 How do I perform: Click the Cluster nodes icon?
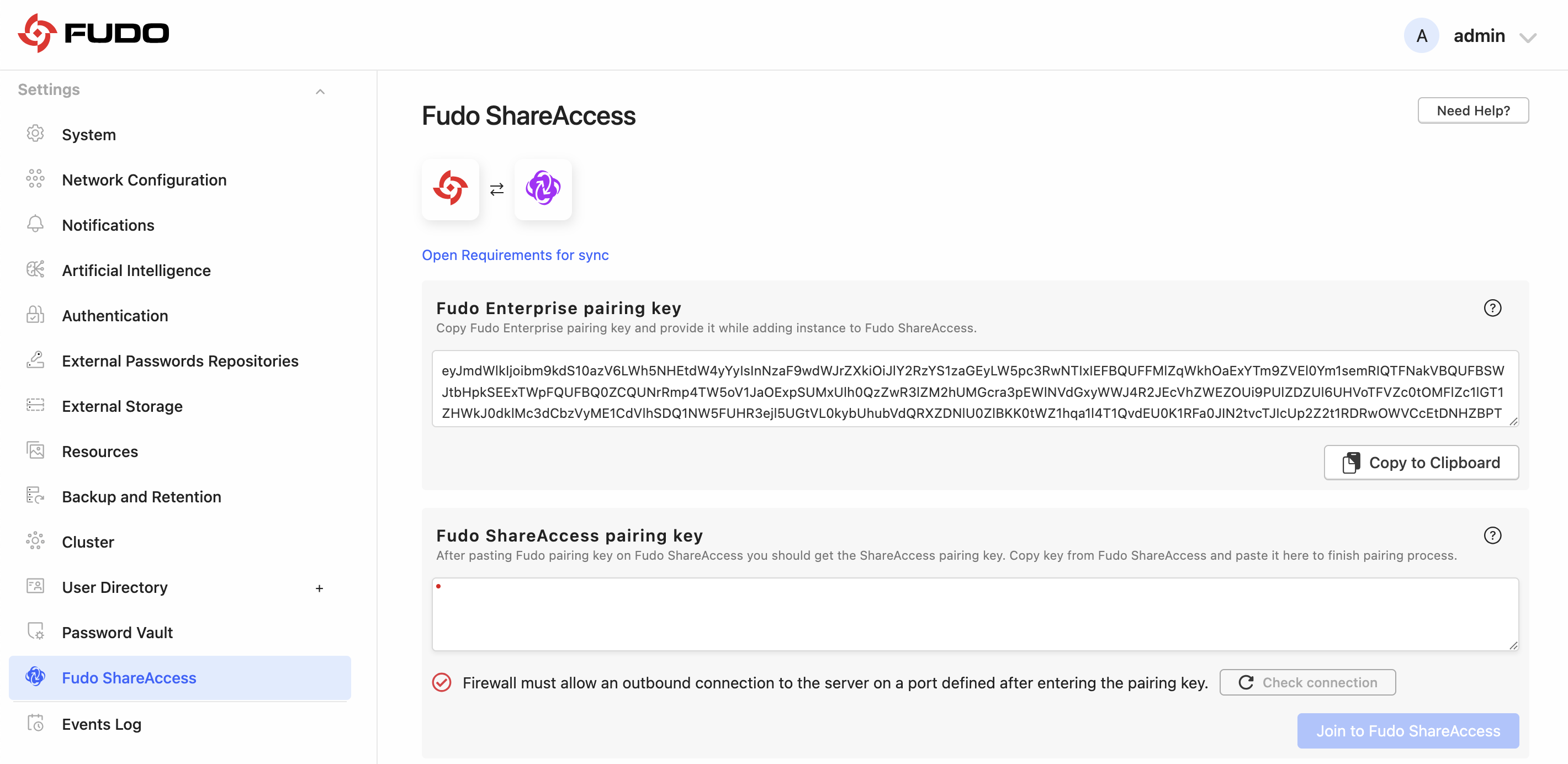point(35,542)
